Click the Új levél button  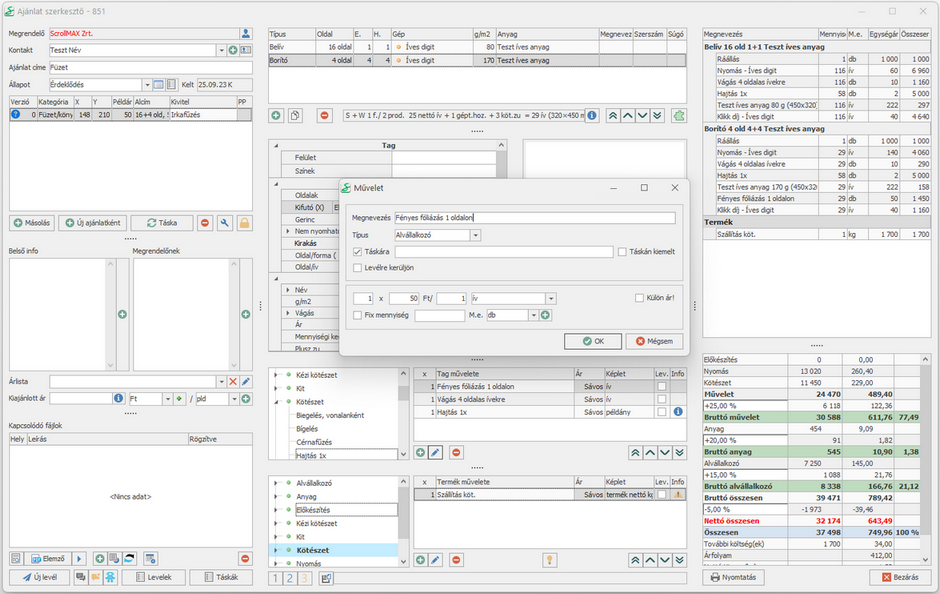tap(40, 577)
